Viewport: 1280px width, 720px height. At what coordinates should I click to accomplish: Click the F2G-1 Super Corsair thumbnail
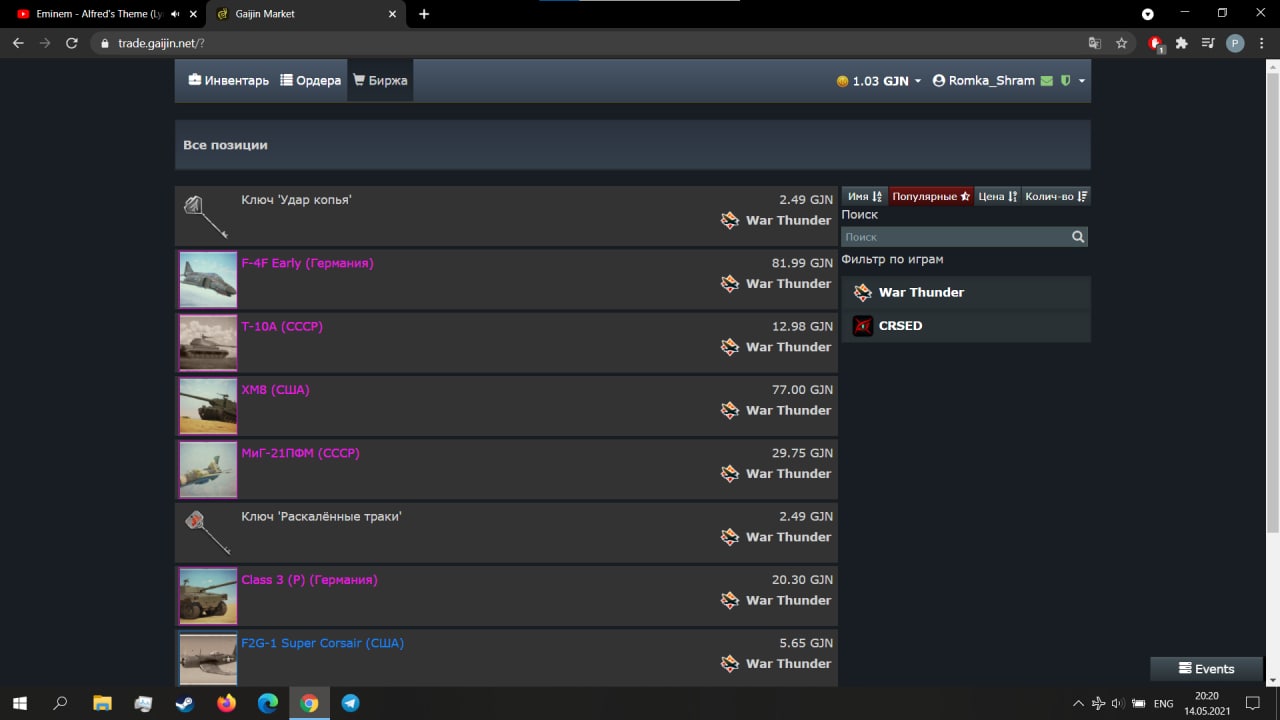(x=208, y=658)
